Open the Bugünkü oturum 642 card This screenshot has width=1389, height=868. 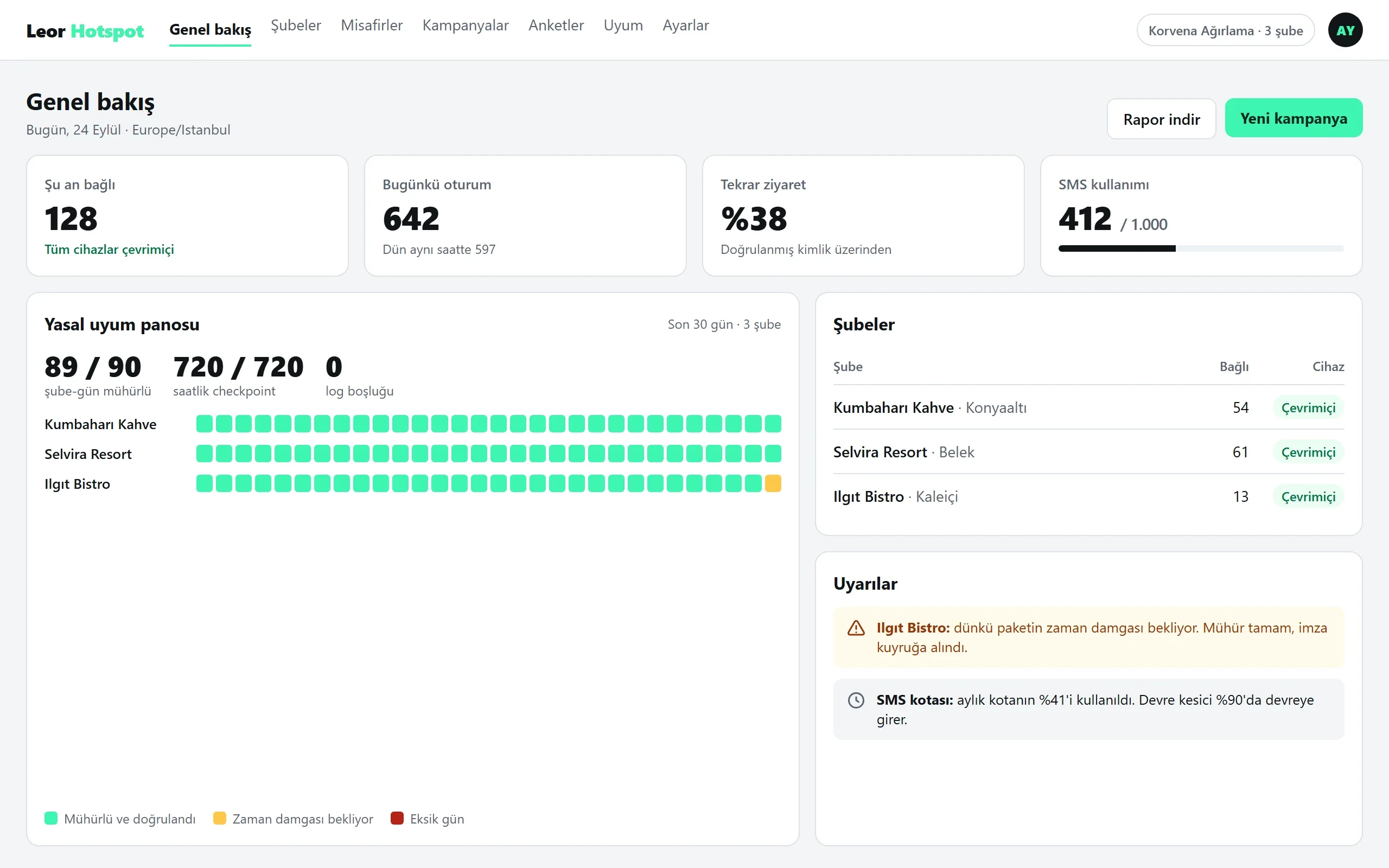tap(525, 216)
